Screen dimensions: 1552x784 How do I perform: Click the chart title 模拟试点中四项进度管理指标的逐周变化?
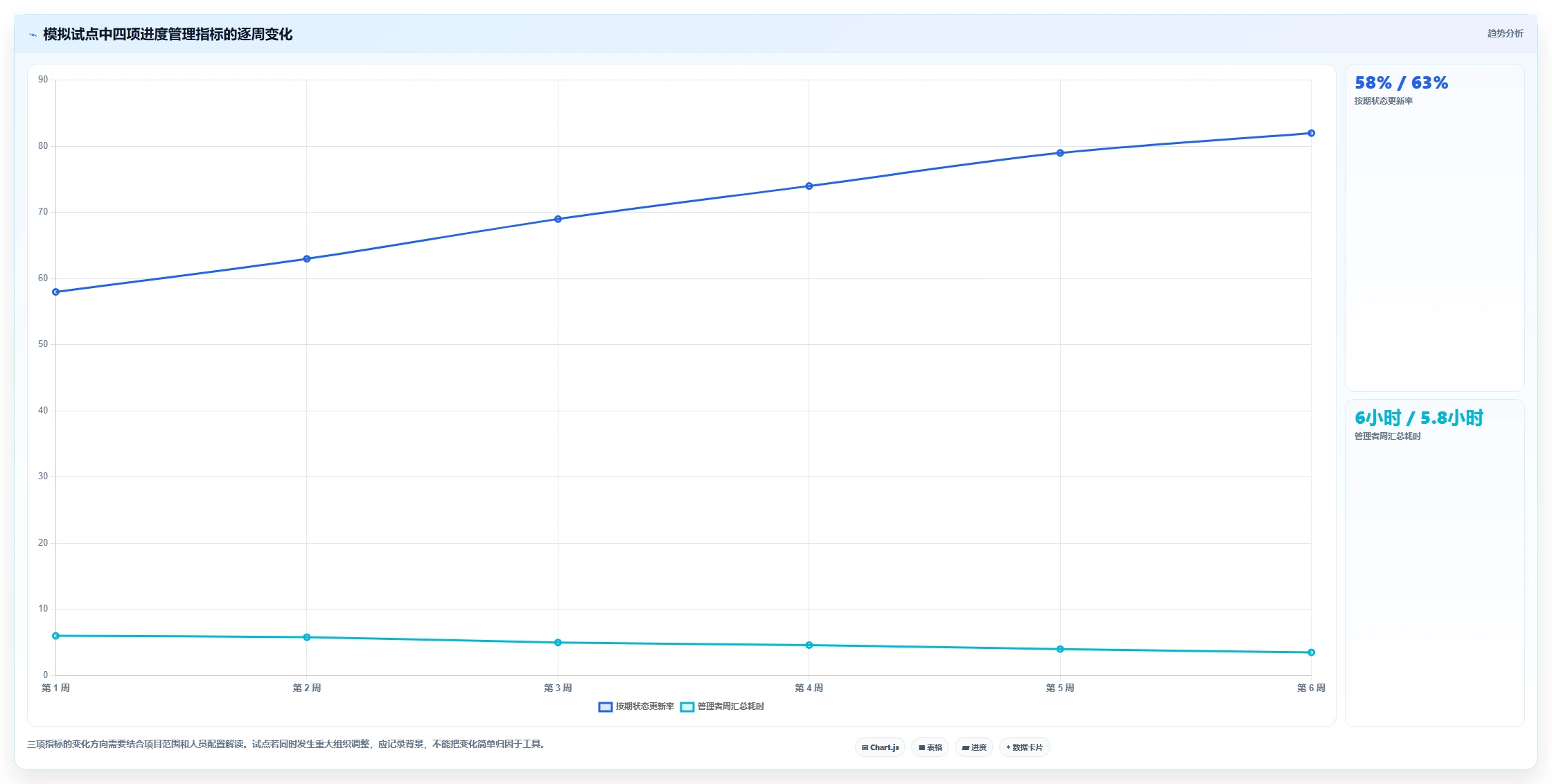click(168, 35)
